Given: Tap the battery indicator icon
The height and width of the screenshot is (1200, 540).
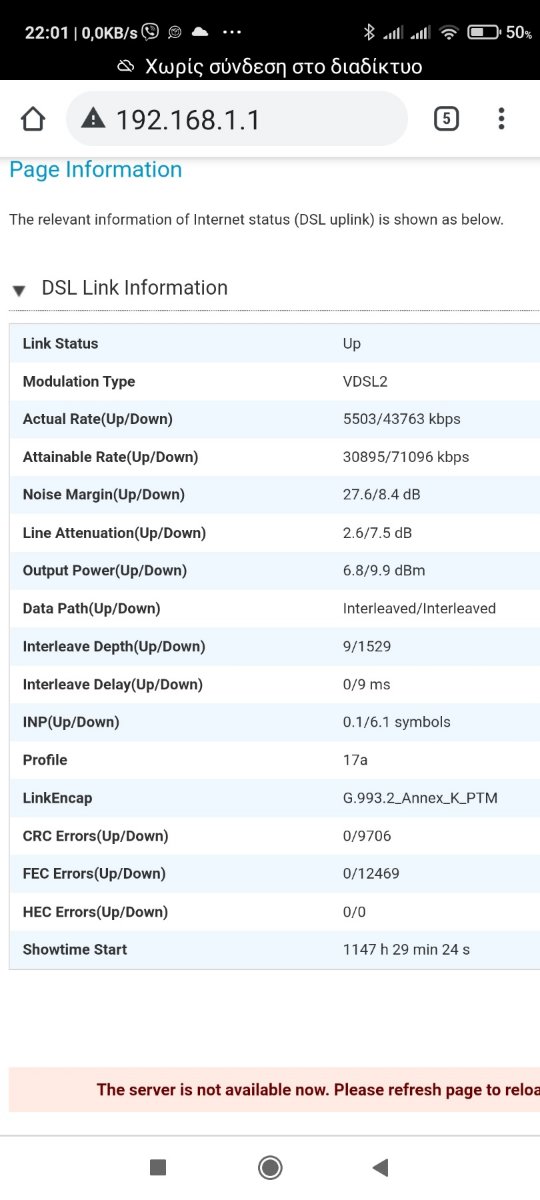Looking at the screenshot, I should point(484,33).
